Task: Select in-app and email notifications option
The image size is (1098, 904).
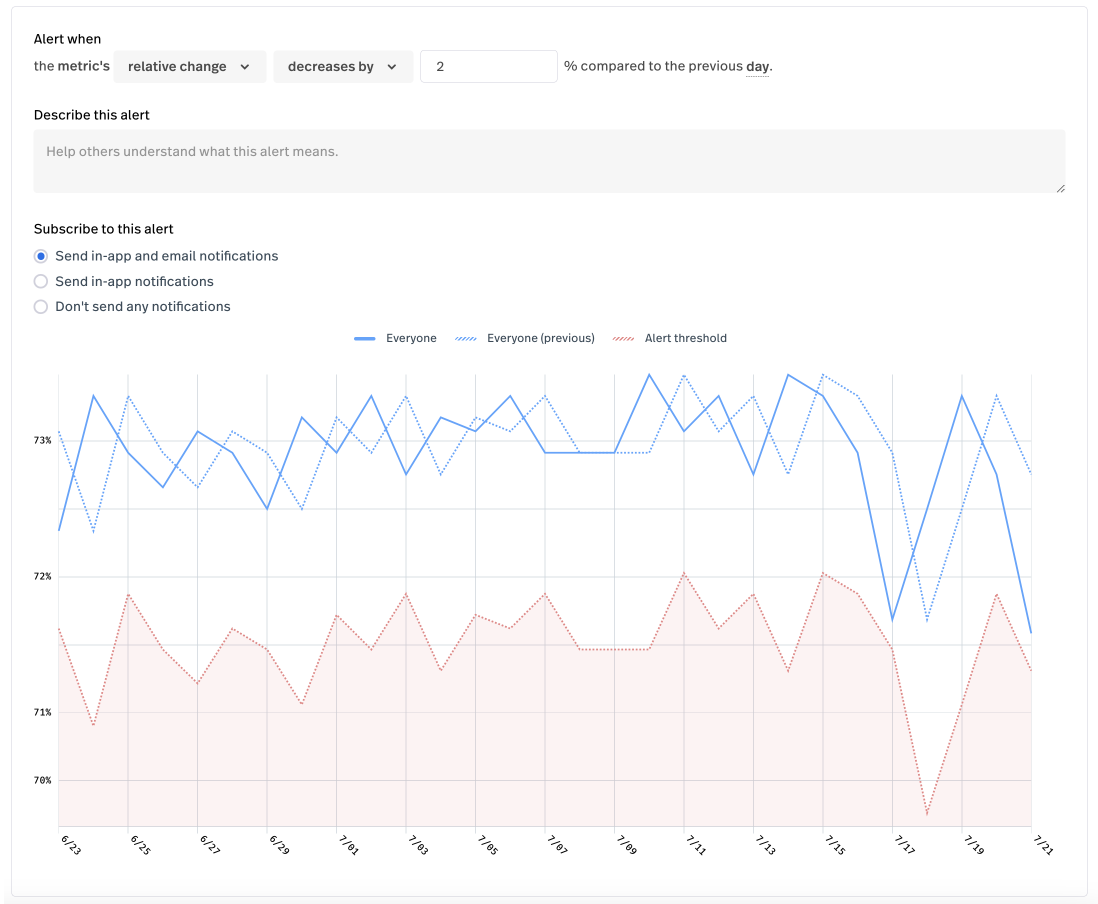Action: tap(41, 256)
